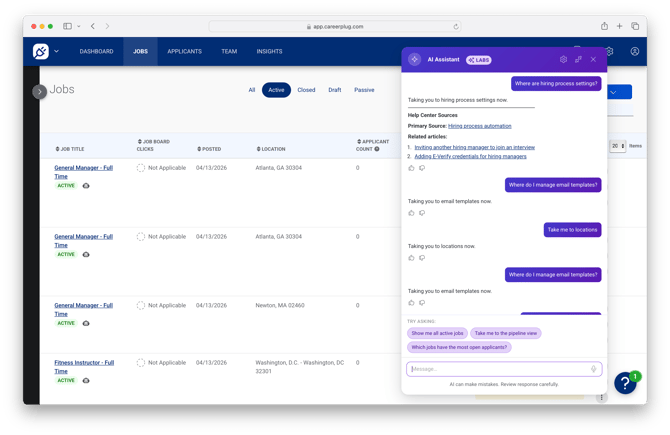Click ACTIVE badge on Fitness Instructor job
Image resolution: width=670 pixels, height=435 pixels.
(x=66, y=380)
